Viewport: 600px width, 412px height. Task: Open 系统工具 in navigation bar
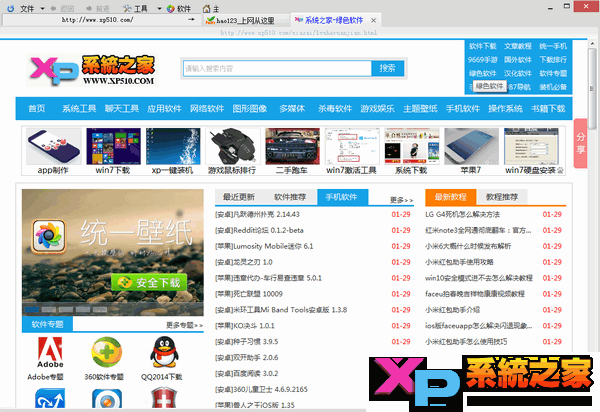(x=79, y=109)
